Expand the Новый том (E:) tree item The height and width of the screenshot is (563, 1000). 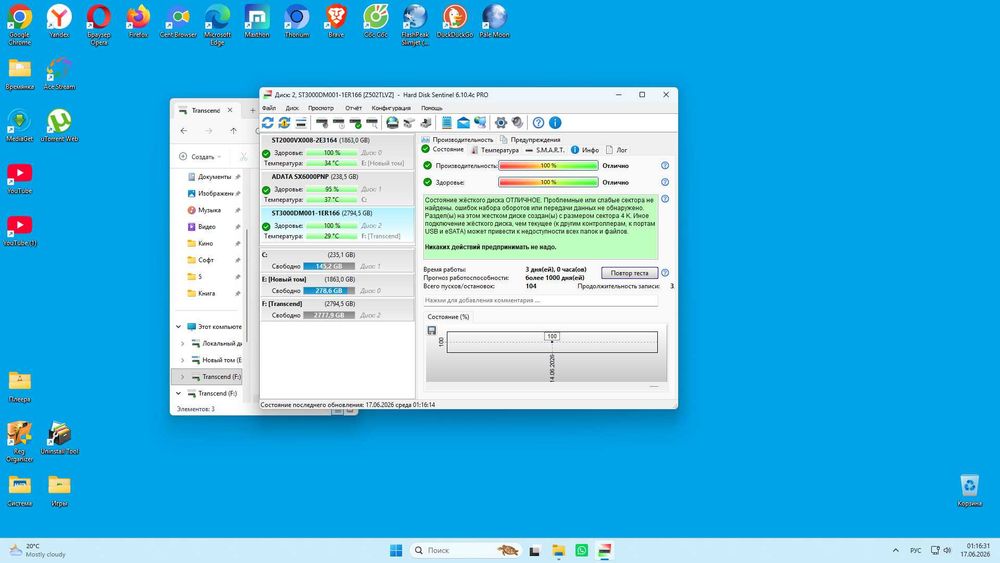pos(182,360)
